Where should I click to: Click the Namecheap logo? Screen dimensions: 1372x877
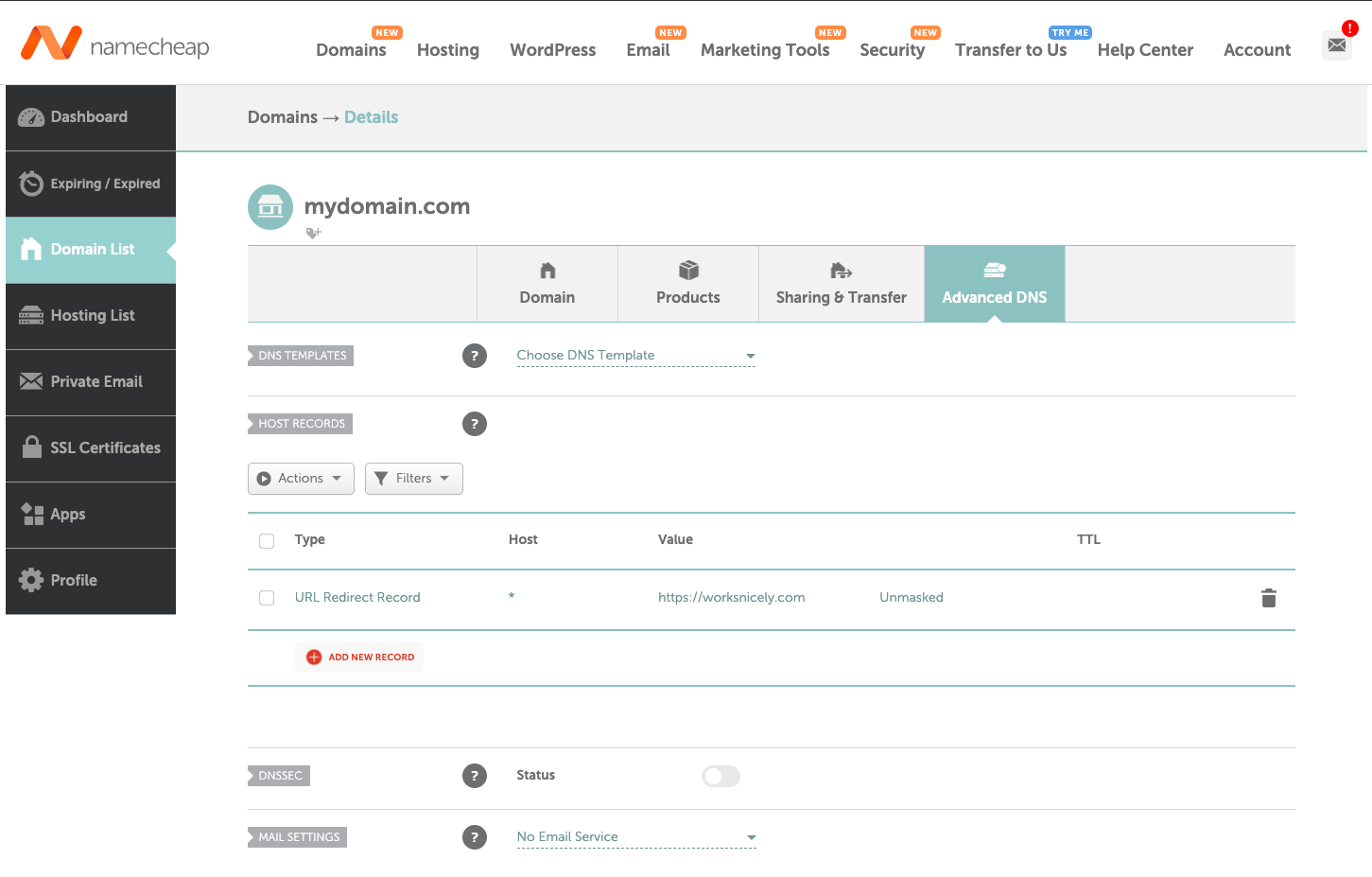coord(113,43)
